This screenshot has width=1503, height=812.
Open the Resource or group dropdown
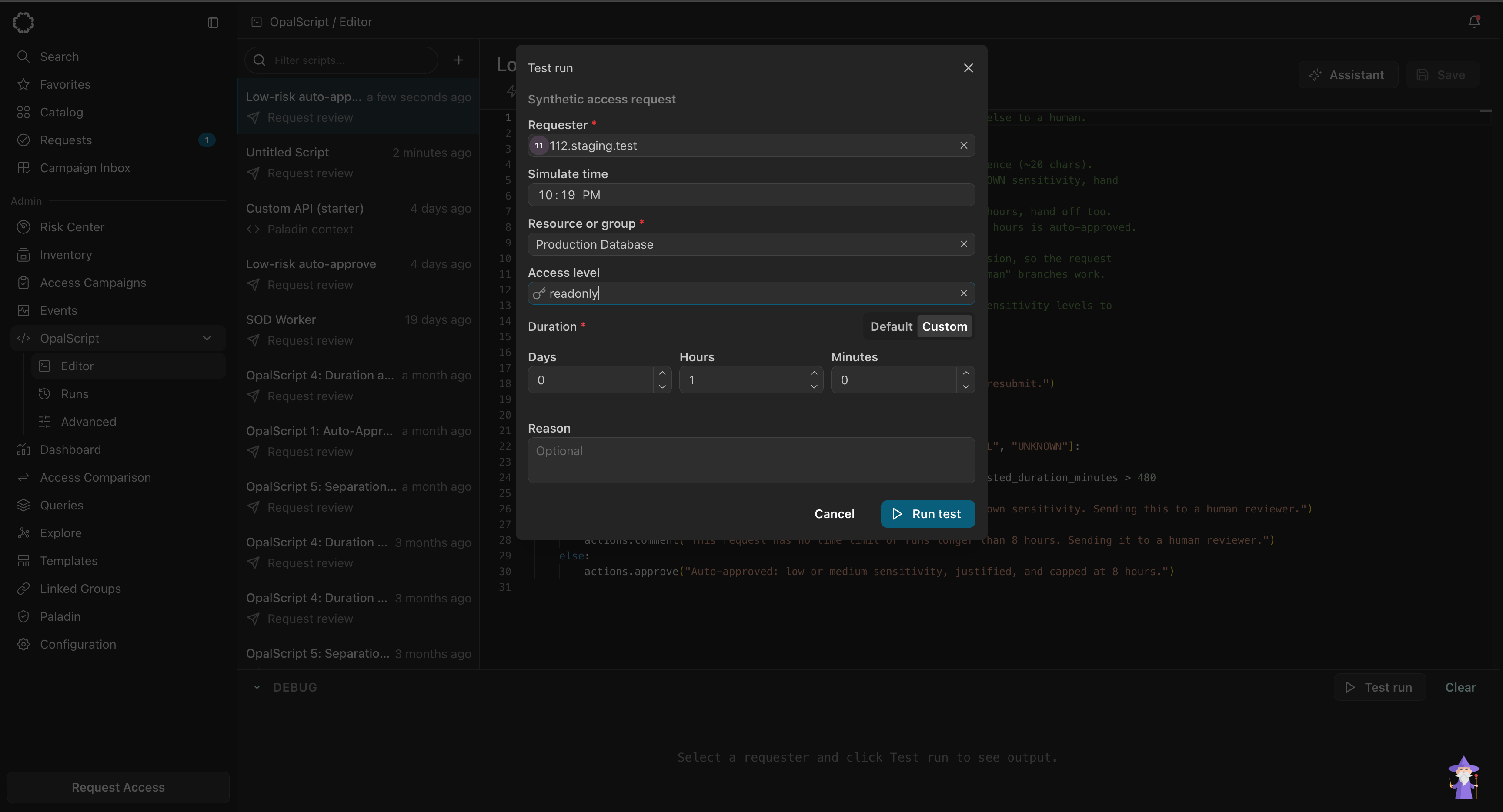(x=751, y=244)
